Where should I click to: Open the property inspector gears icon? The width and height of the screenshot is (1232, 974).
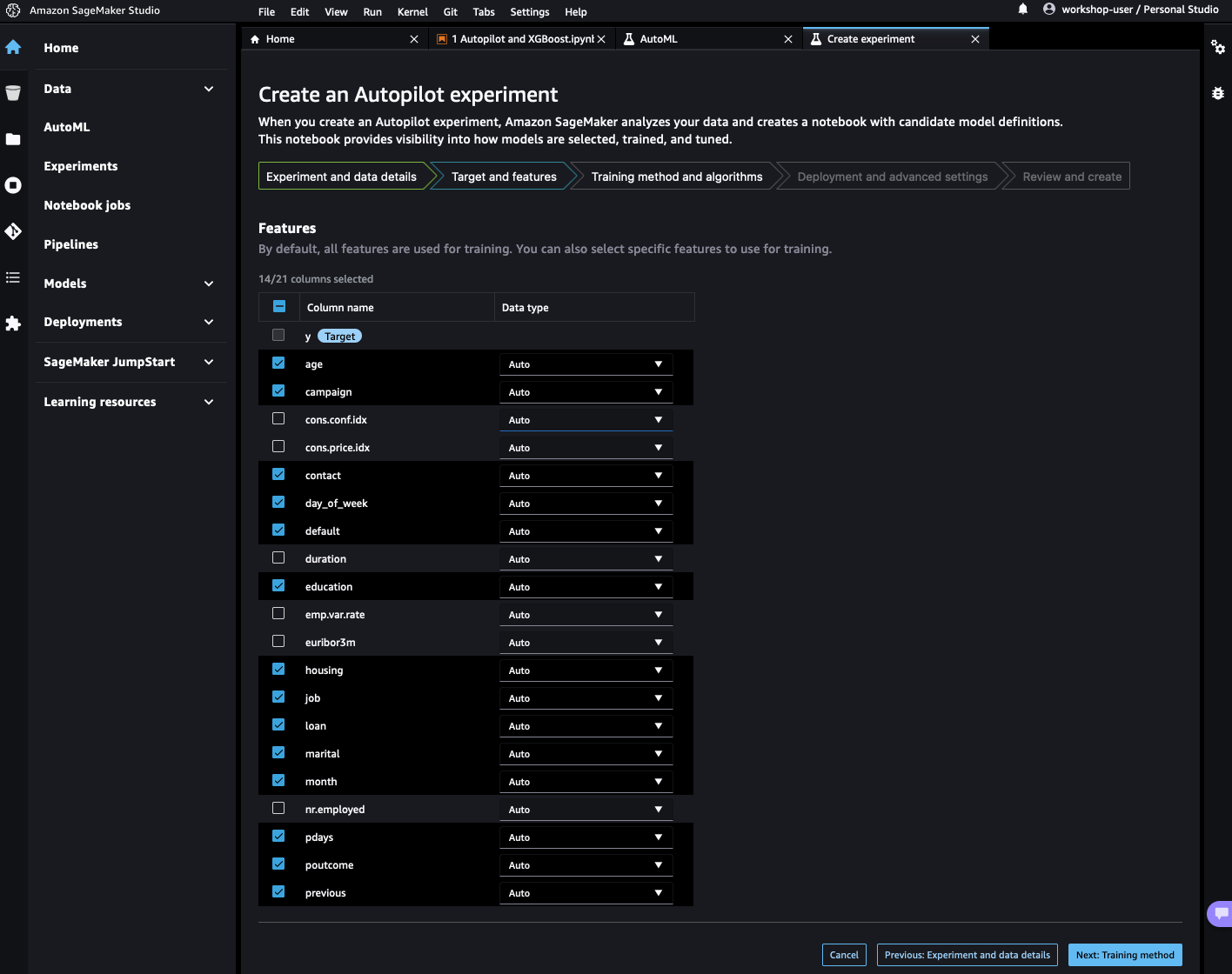1218,47
